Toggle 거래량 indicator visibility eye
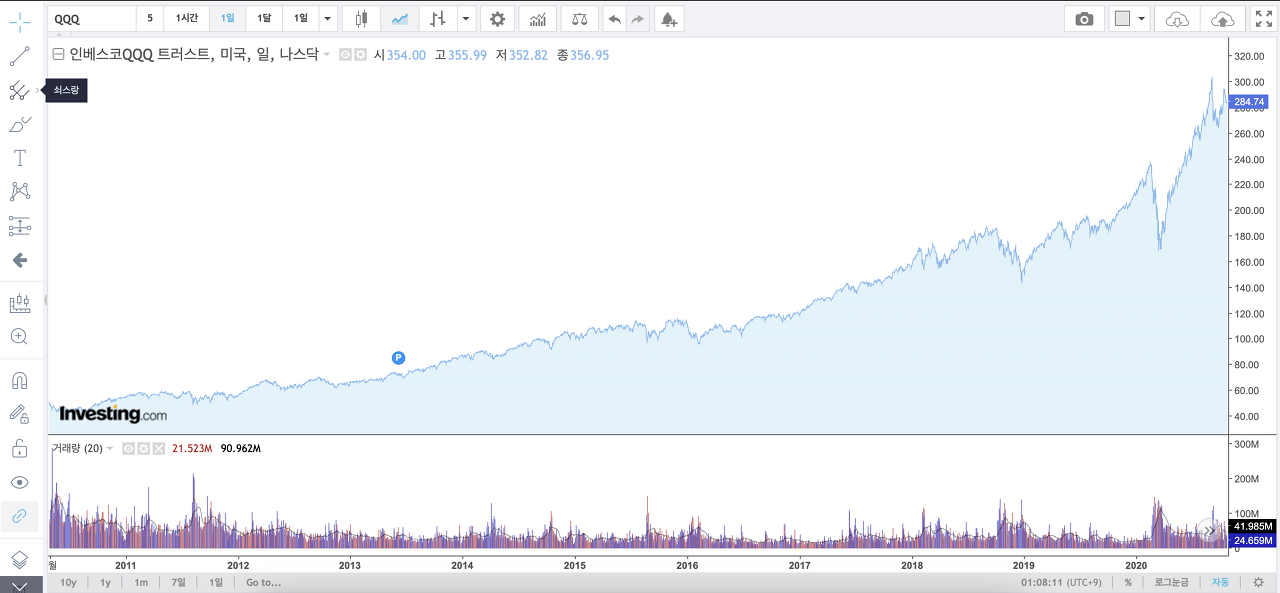 tap(128, 449)
